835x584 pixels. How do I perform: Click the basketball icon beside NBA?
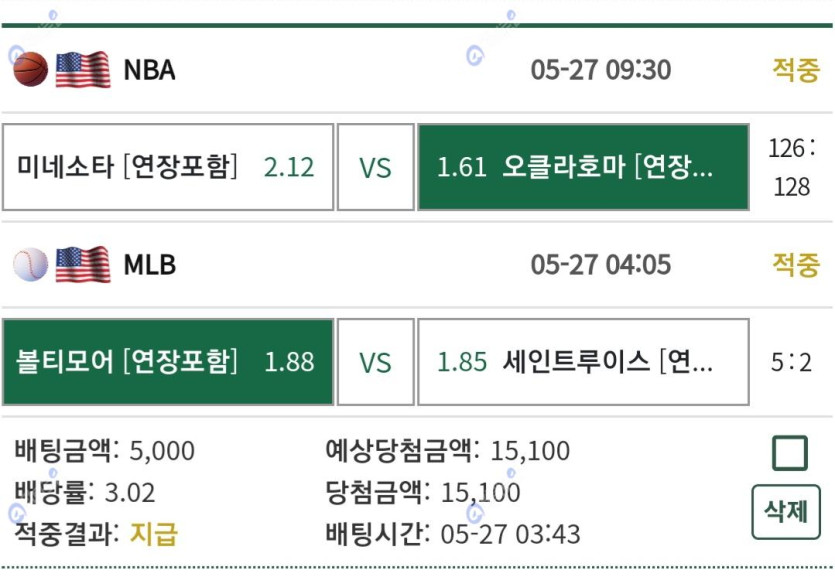coord(30,69)
